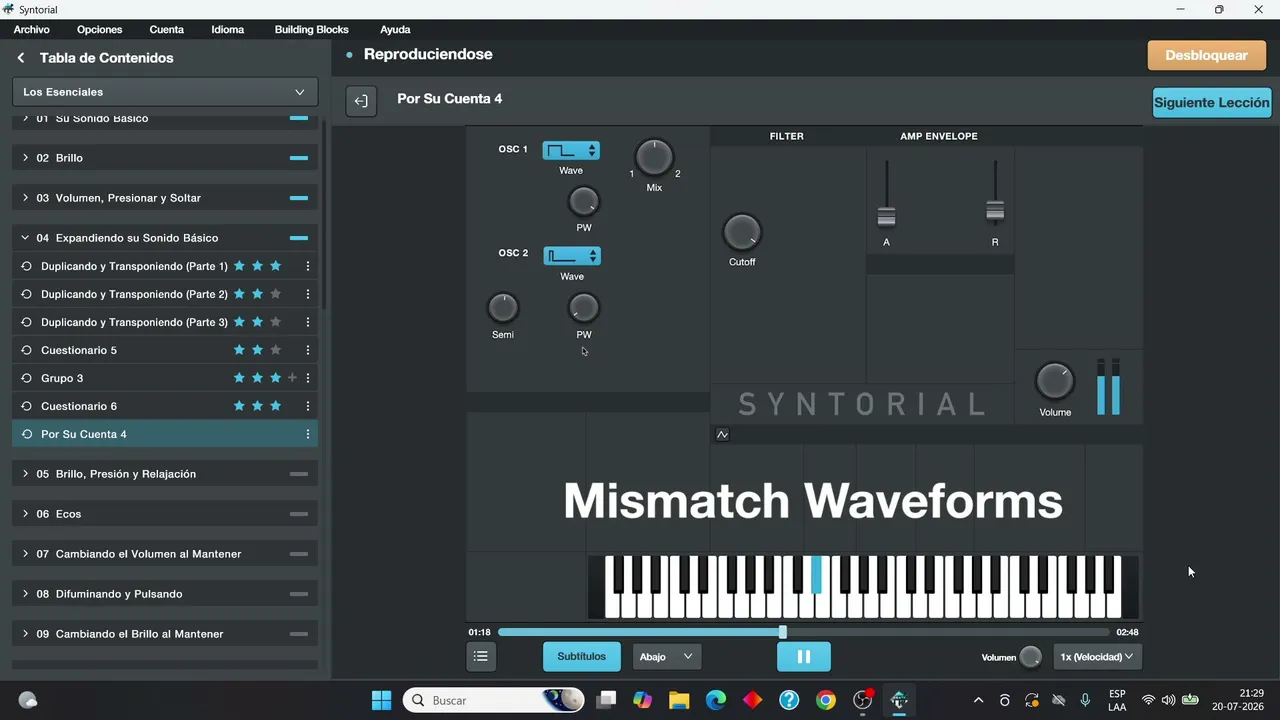Click the OSC 1 PW knob
Viewport: 1280px width, 720px height.
tap(584, 202)
